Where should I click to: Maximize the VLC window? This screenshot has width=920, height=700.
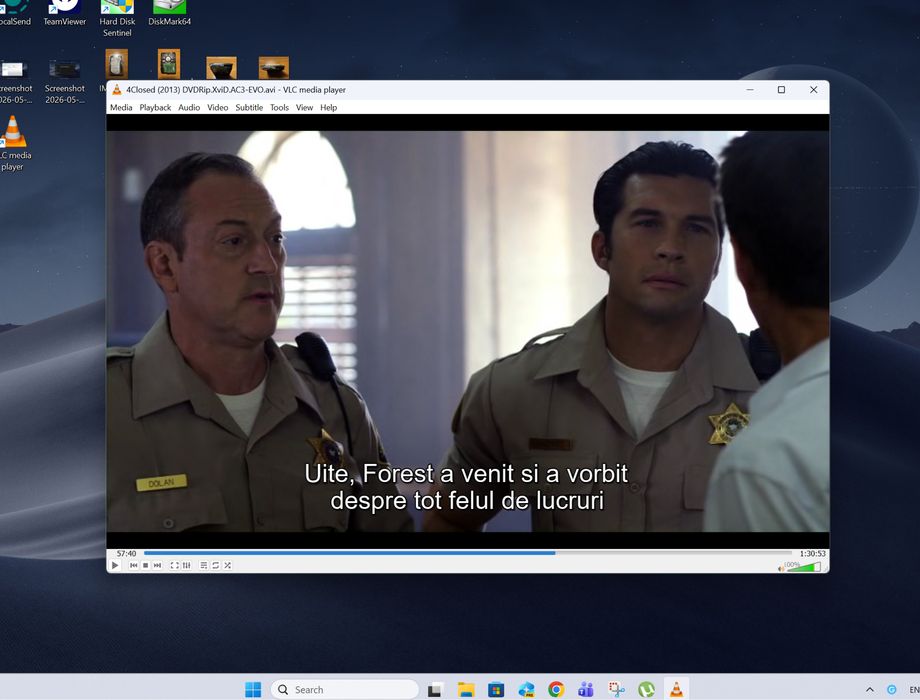tap(781, 90)
